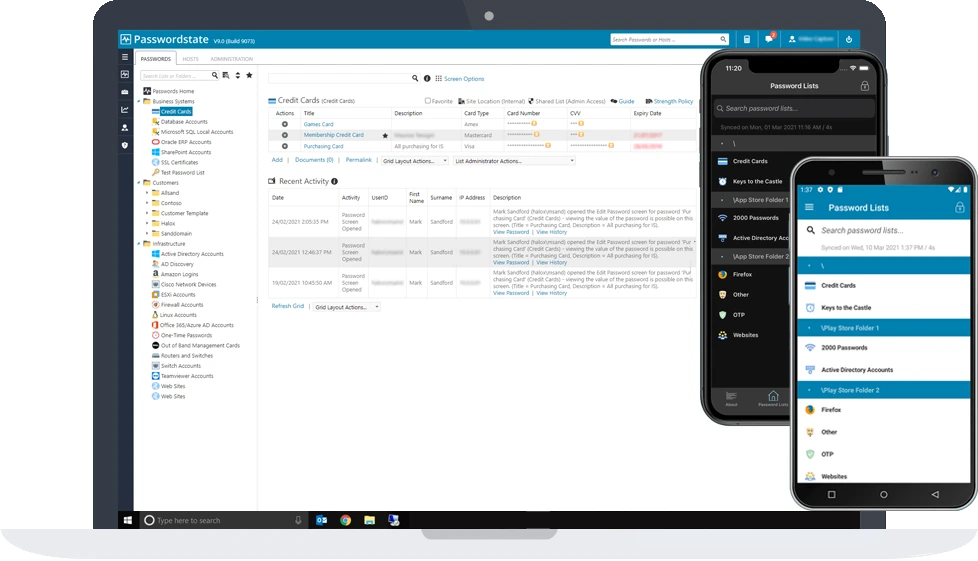Open File Explorer from the taskbar
This screenshot has height=561, width=978.
click(369, 520)
